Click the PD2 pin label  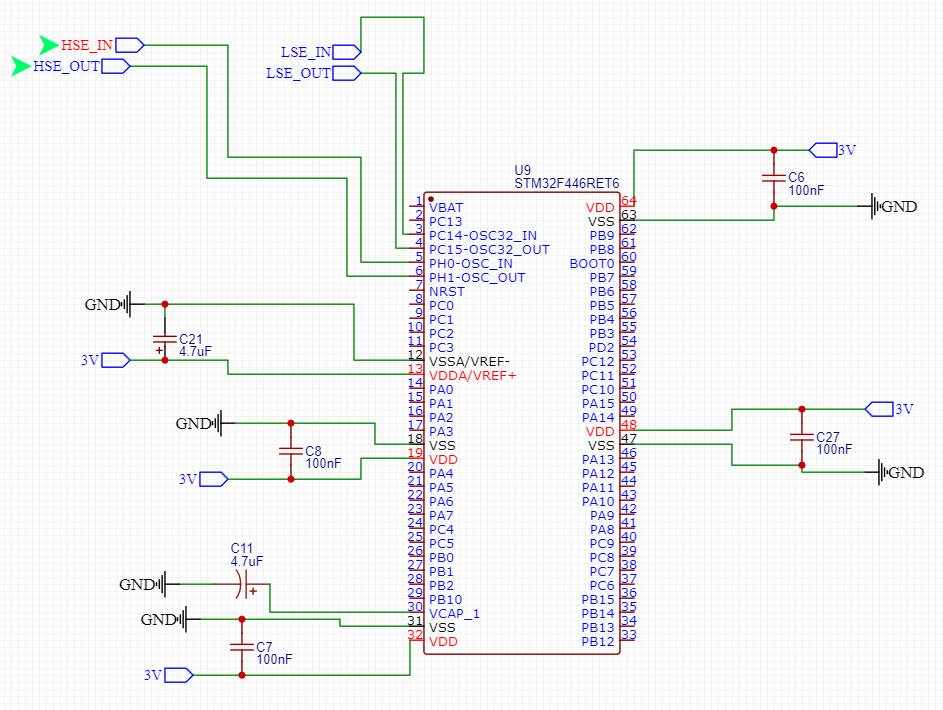coord(601,347)
